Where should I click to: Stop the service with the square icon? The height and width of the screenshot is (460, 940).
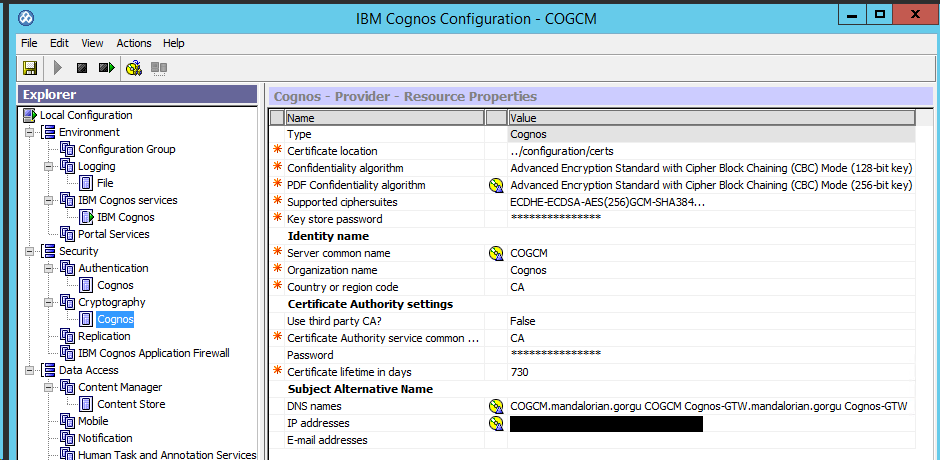(x=82, y=68)
